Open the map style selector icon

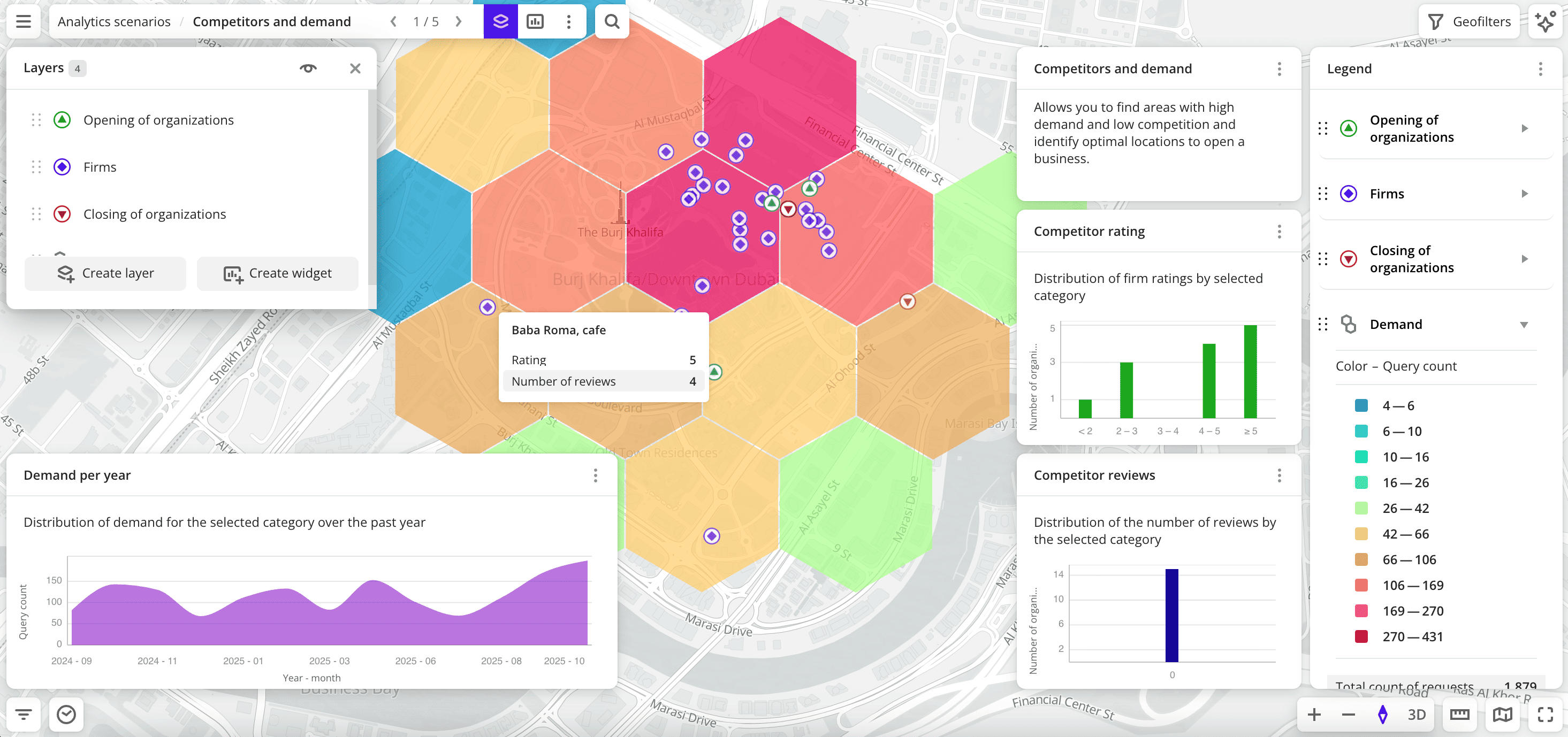coord(1502,714)
